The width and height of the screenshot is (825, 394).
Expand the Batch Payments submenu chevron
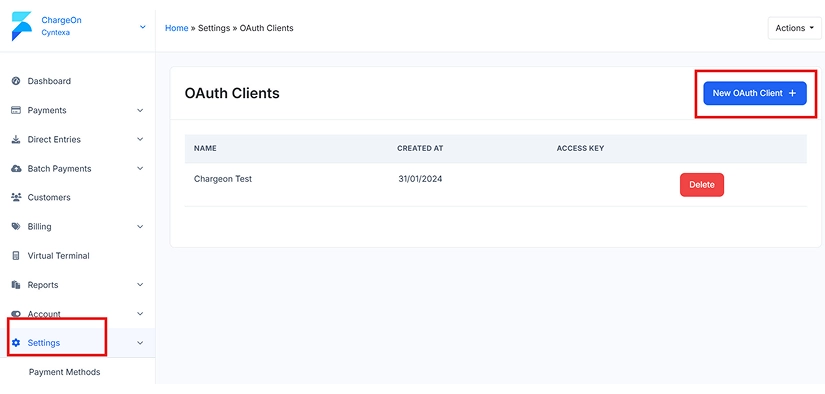[x=140, y=168]
